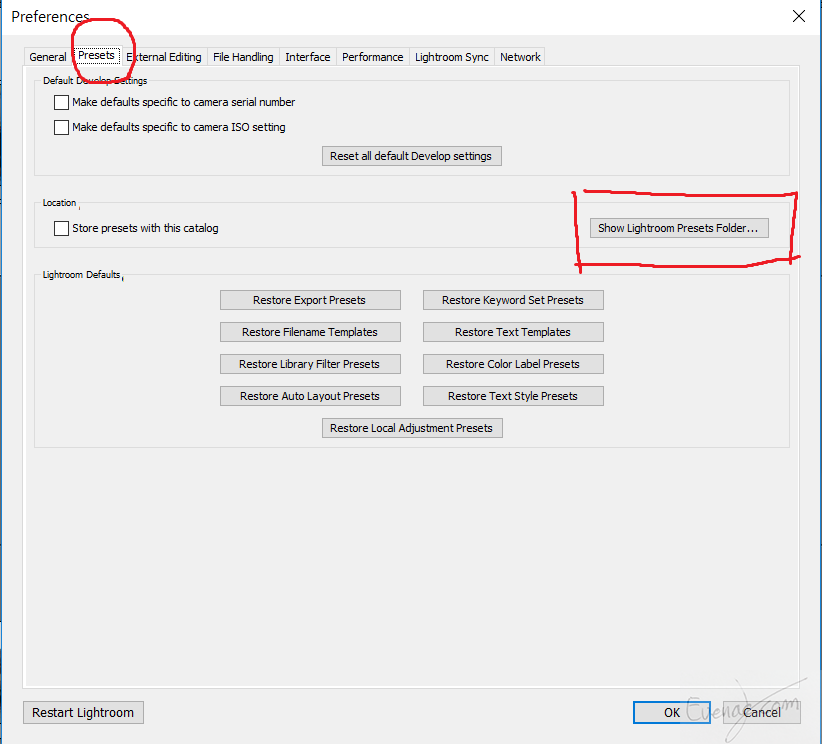The image size is (822, 744).
Task: Click Restore Export Presets
Action: tap(310, 300)
